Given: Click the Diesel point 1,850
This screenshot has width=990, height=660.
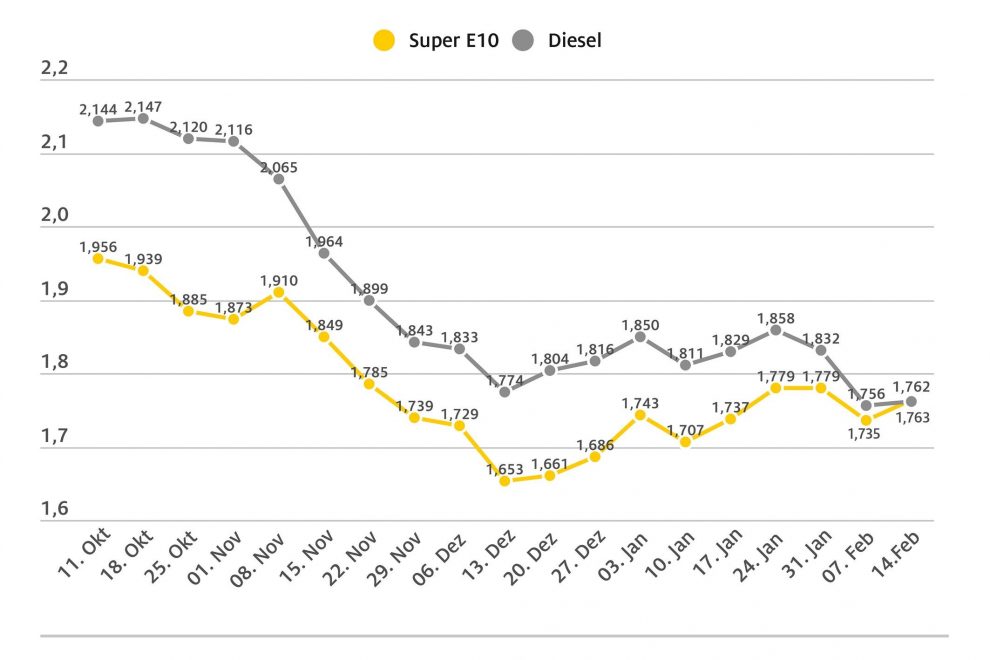Looking at the screenshot, I should tap(640, 336).
